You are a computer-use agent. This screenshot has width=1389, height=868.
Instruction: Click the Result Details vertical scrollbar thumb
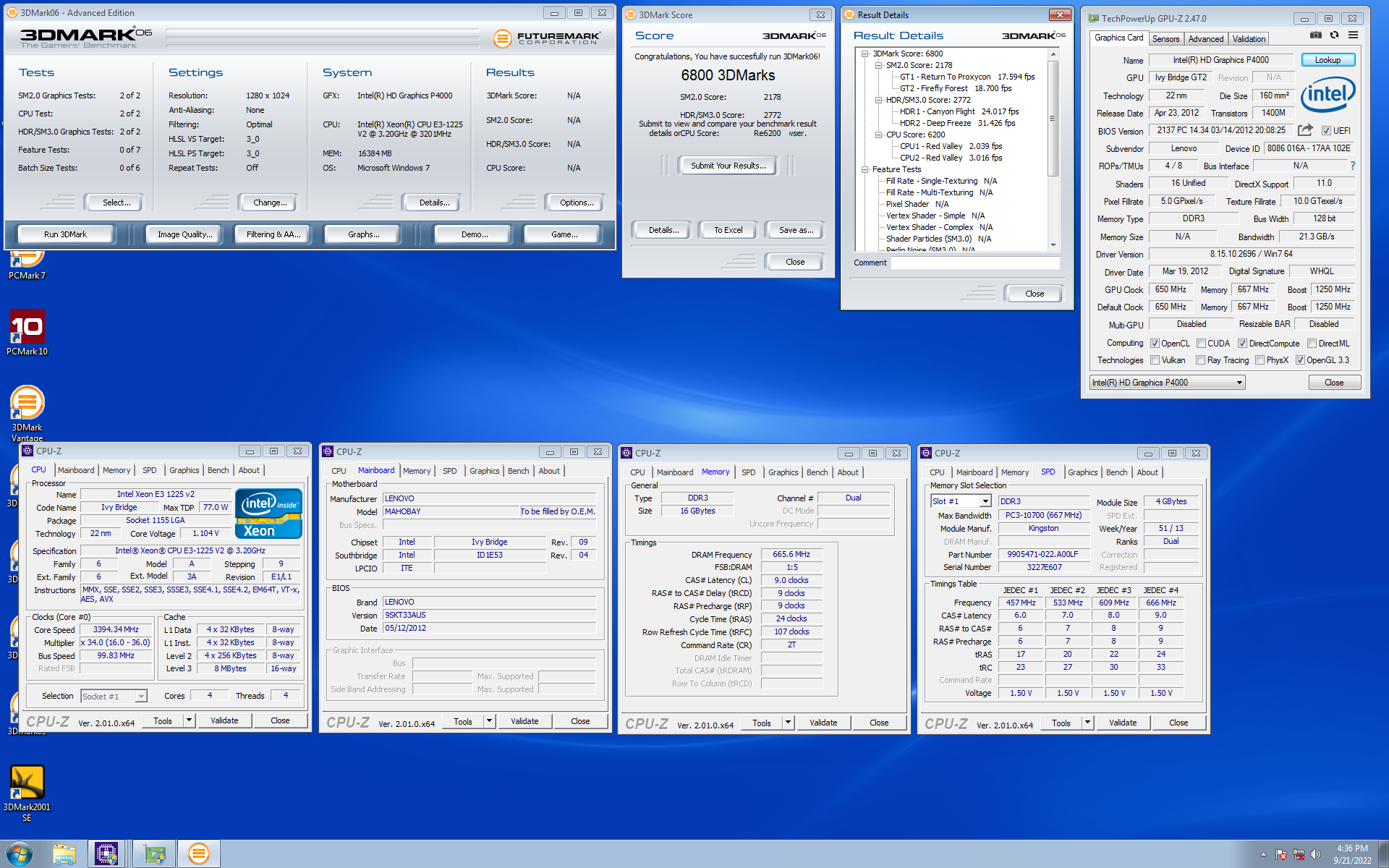(1053, 119)
